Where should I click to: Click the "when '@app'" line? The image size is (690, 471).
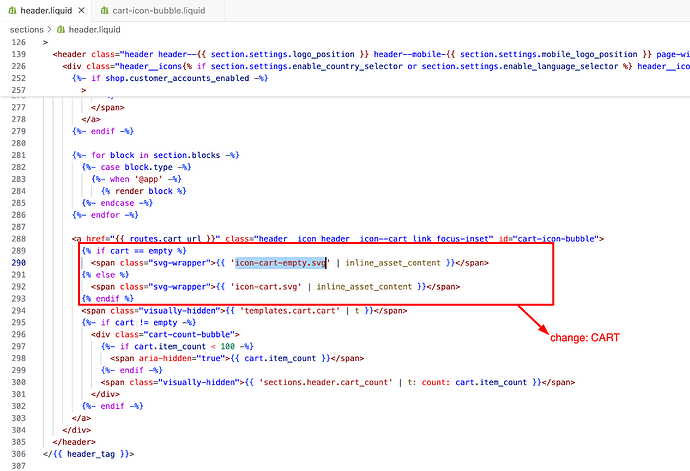pos(136,179)
